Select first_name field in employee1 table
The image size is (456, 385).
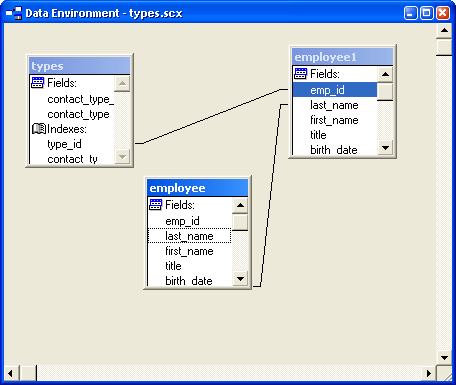334,120
